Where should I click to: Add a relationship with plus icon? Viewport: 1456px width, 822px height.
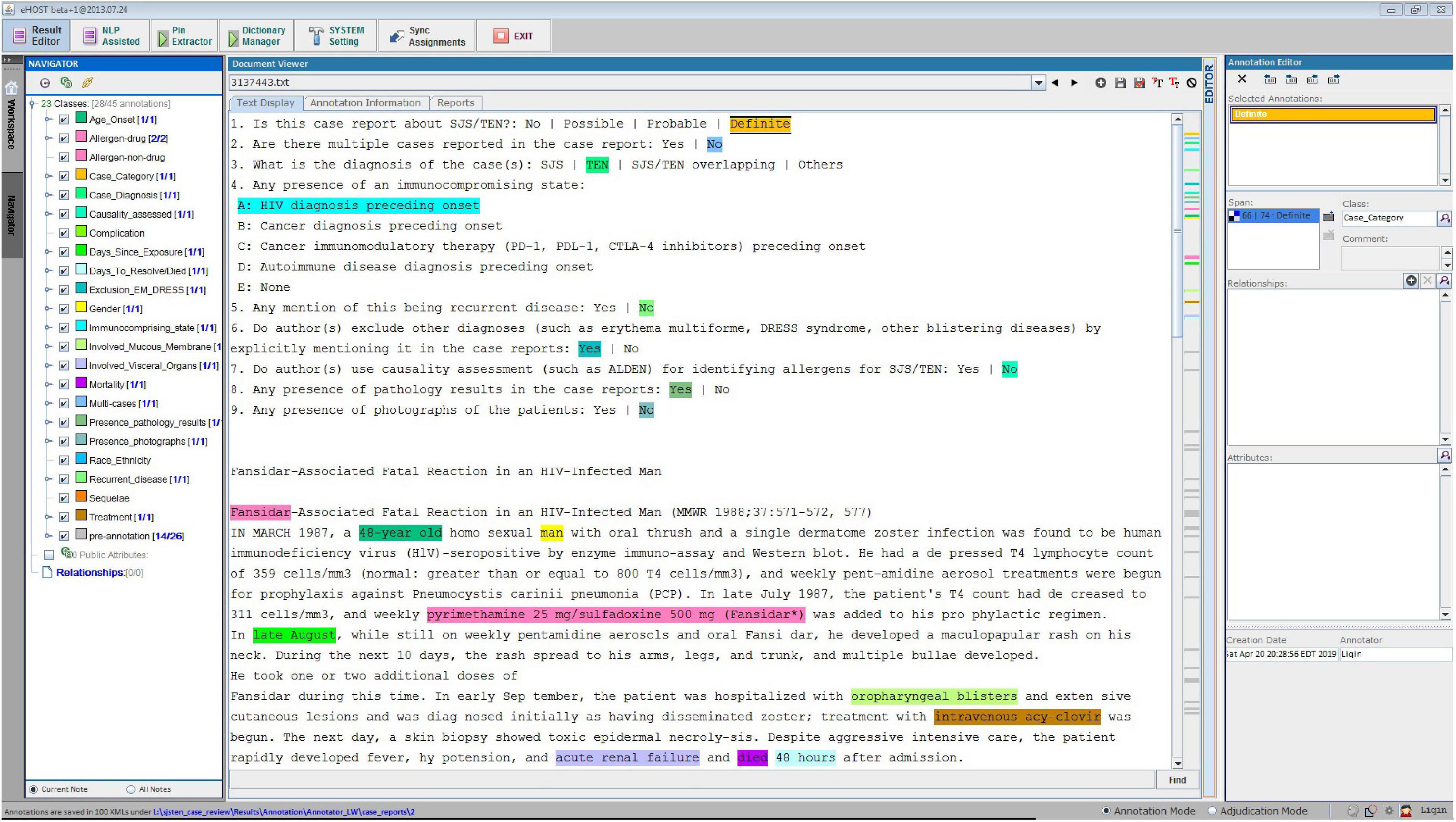(x=1411, y=280)
